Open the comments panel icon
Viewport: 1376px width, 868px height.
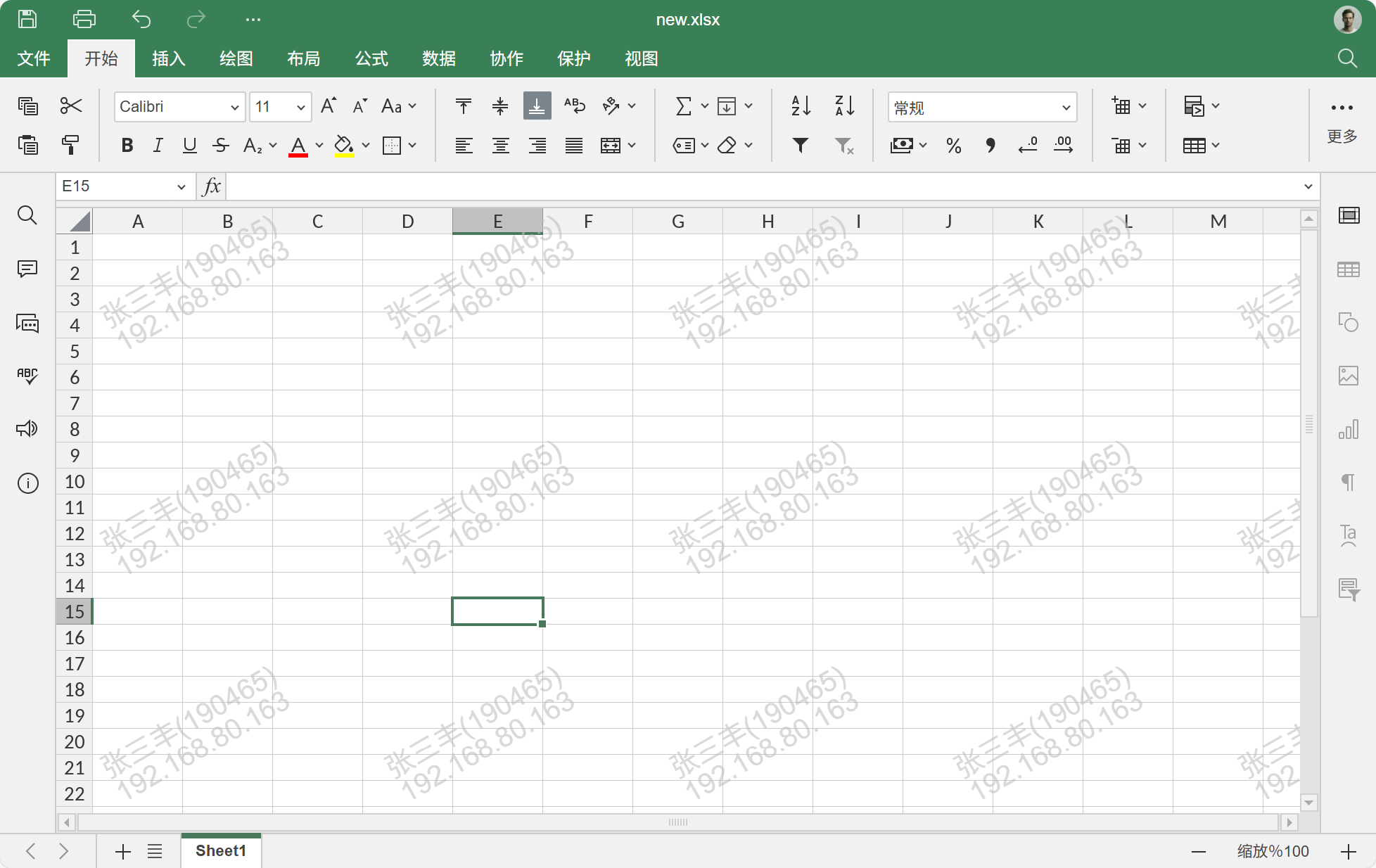click(x=27, y=269)
